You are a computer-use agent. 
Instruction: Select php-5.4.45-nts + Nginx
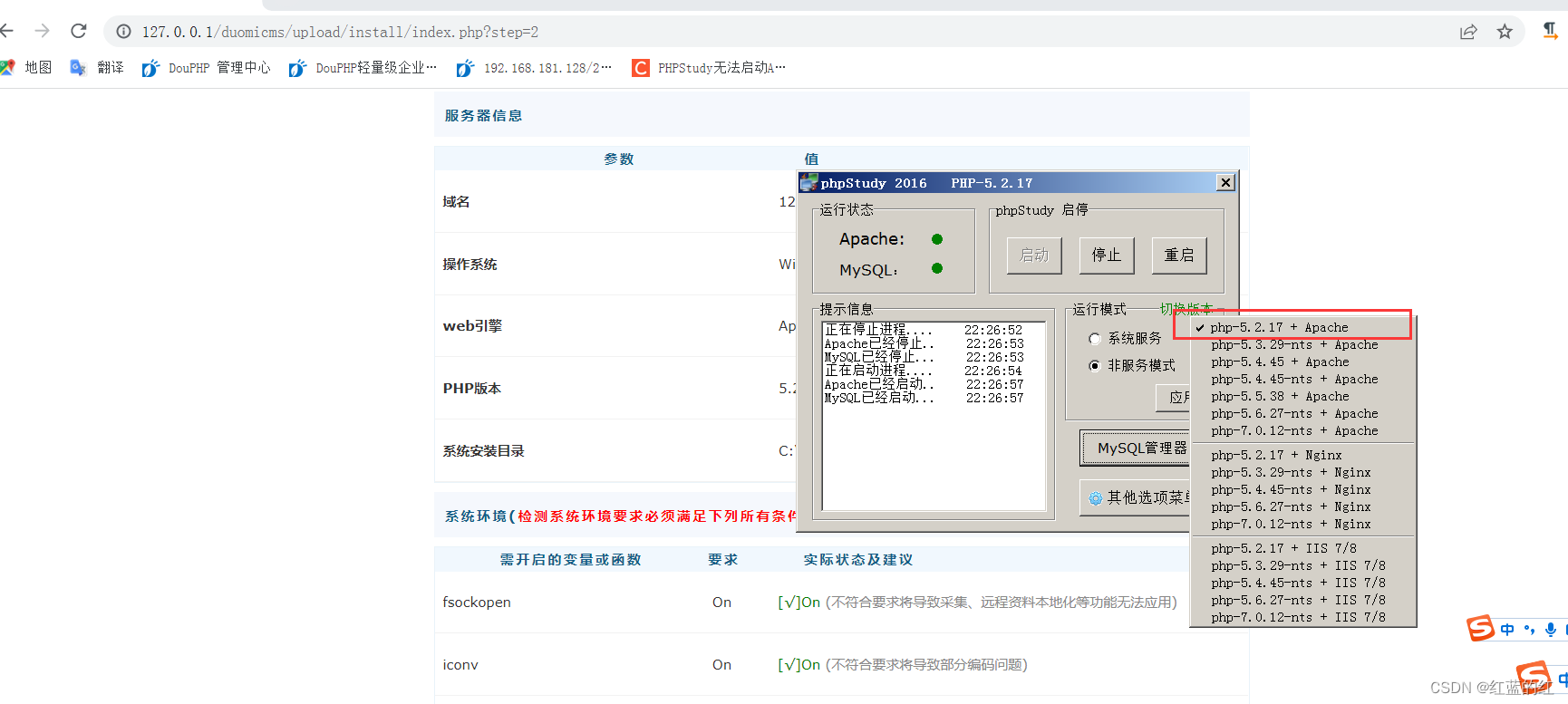tap(1301, 490)
